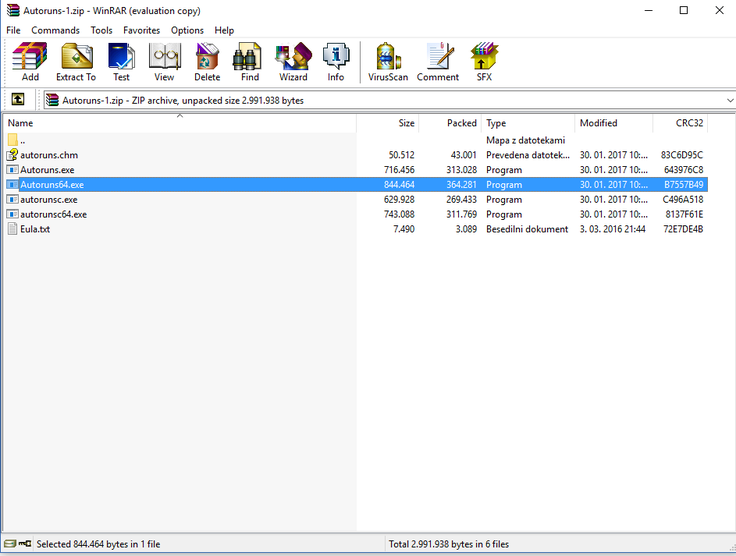Click the autorunsc.exe file icon
The width and height of the screenshot is (736, 556).
click(13, 199)
